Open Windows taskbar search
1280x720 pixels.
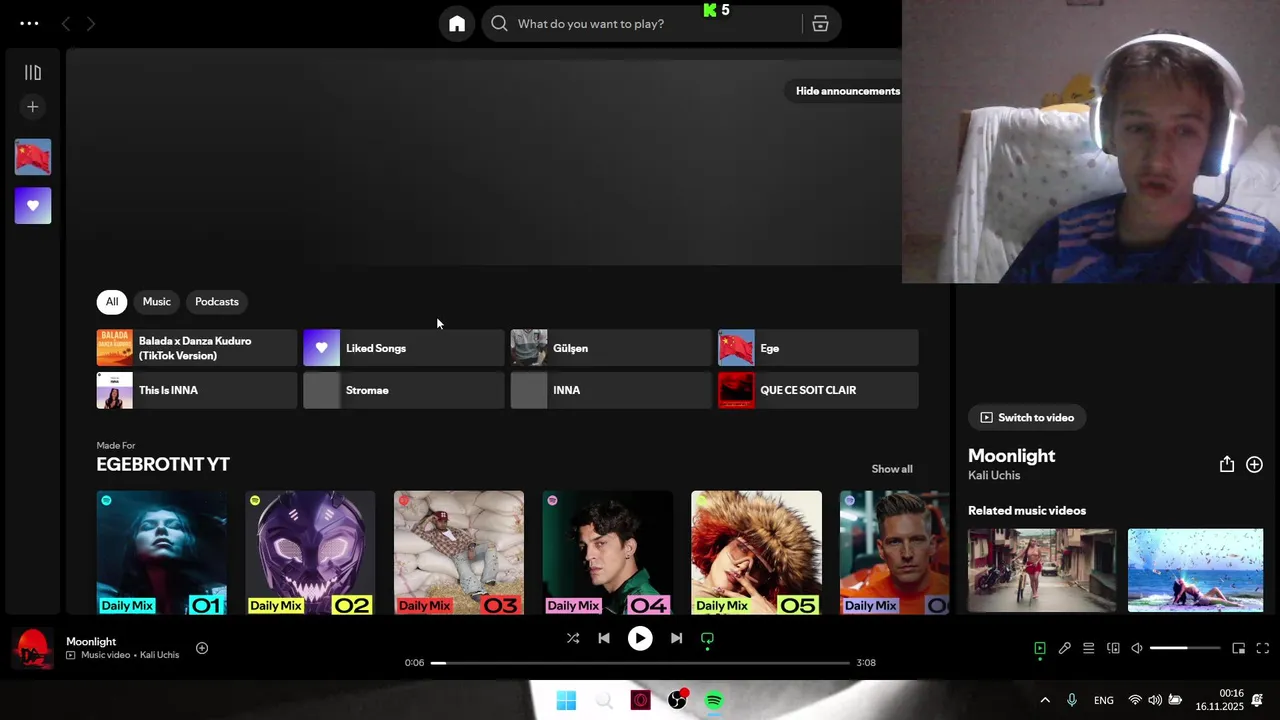tap(604, 701)
